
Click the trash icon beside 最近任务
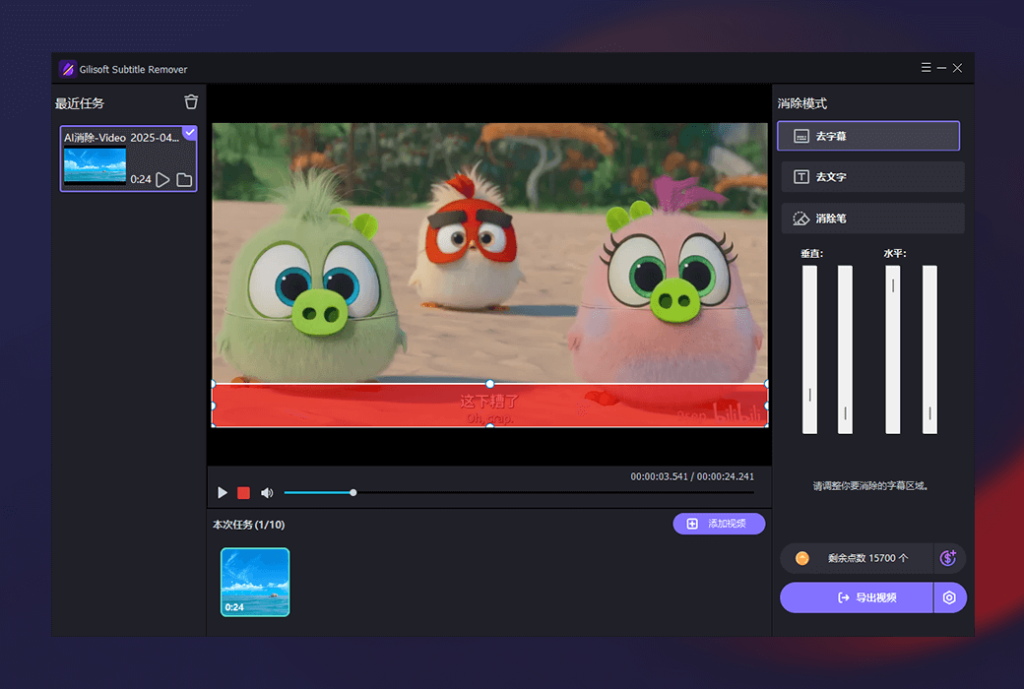coord(191,102)
